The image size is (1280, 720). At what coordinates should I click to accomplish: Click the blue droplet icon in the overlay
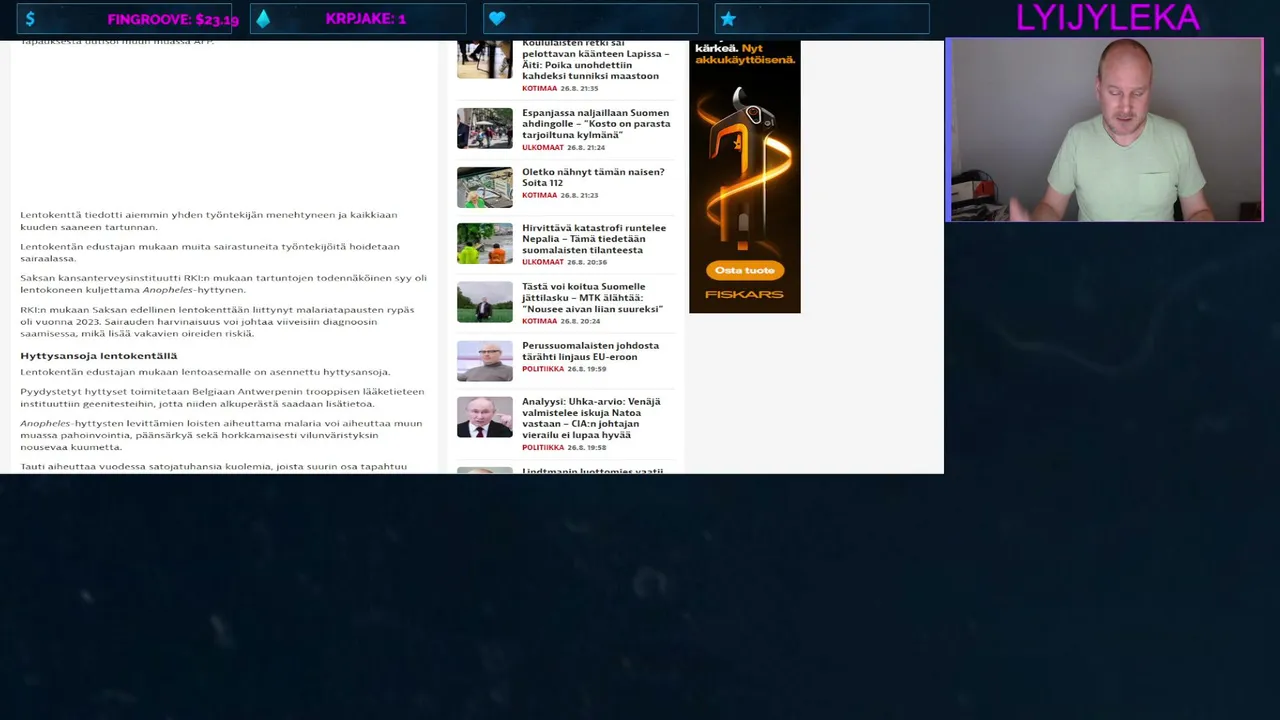click(x=263, y=19)
